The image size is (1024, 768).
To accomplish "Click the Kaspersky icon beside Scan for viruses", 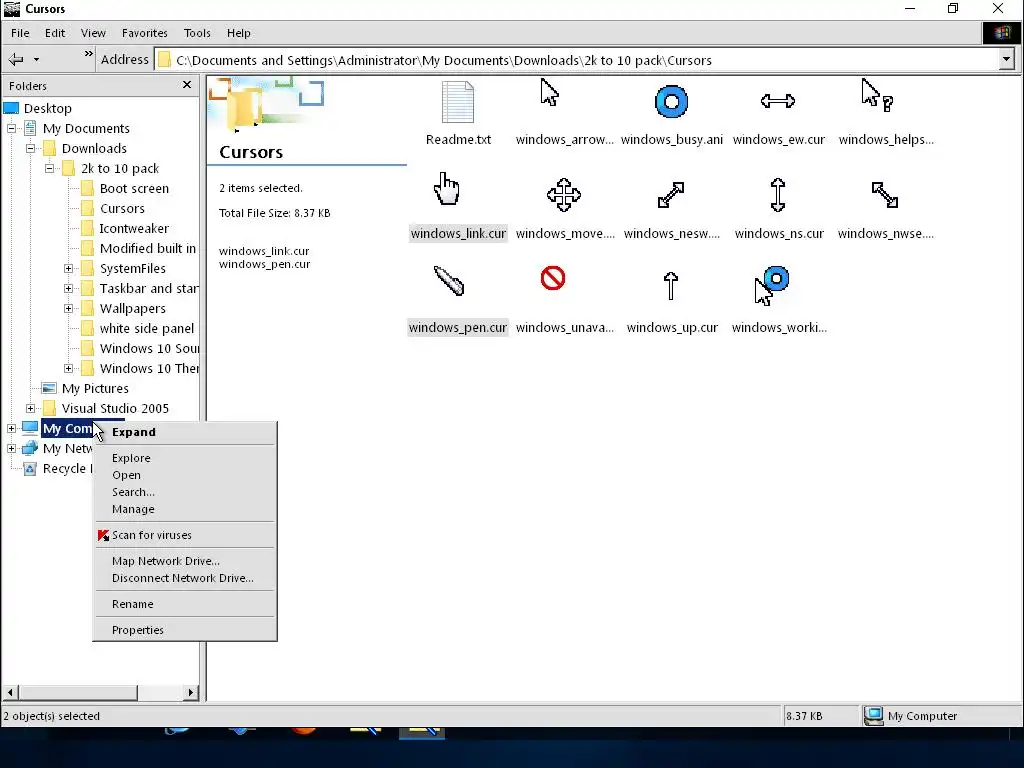I will click(x=103, y=536).
